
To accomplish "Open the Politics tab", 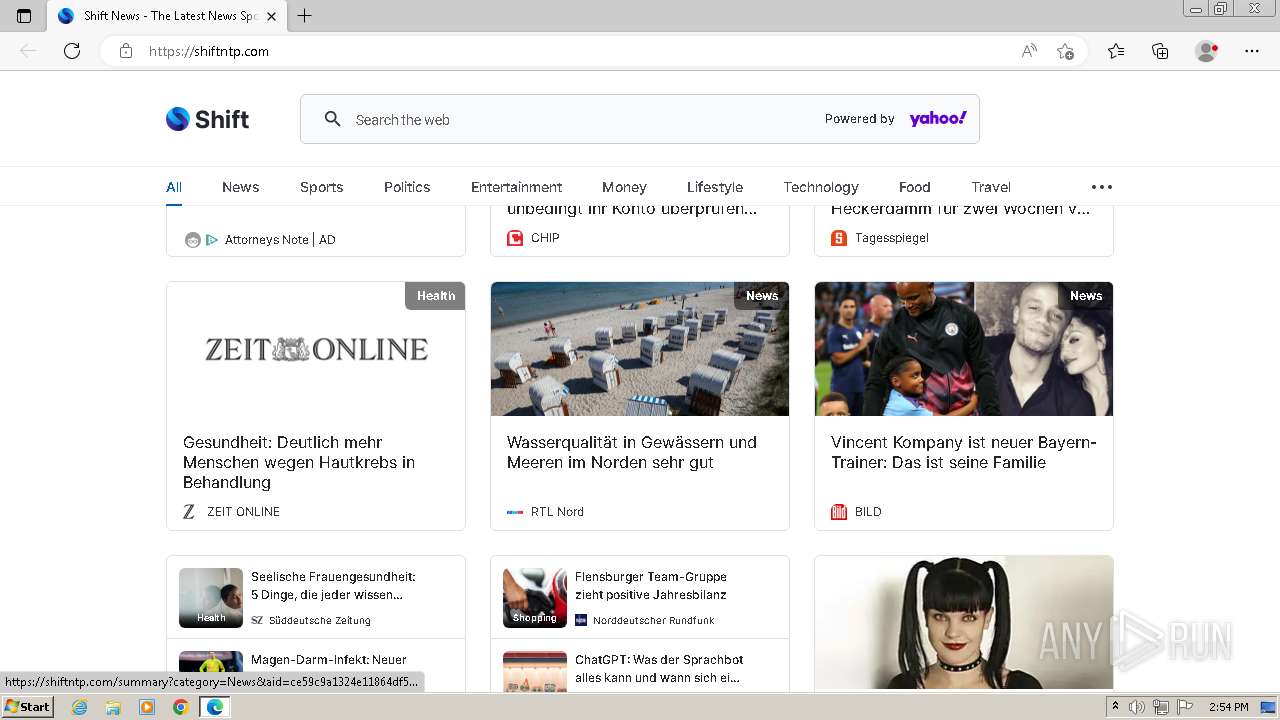I will tap(407, 187).
